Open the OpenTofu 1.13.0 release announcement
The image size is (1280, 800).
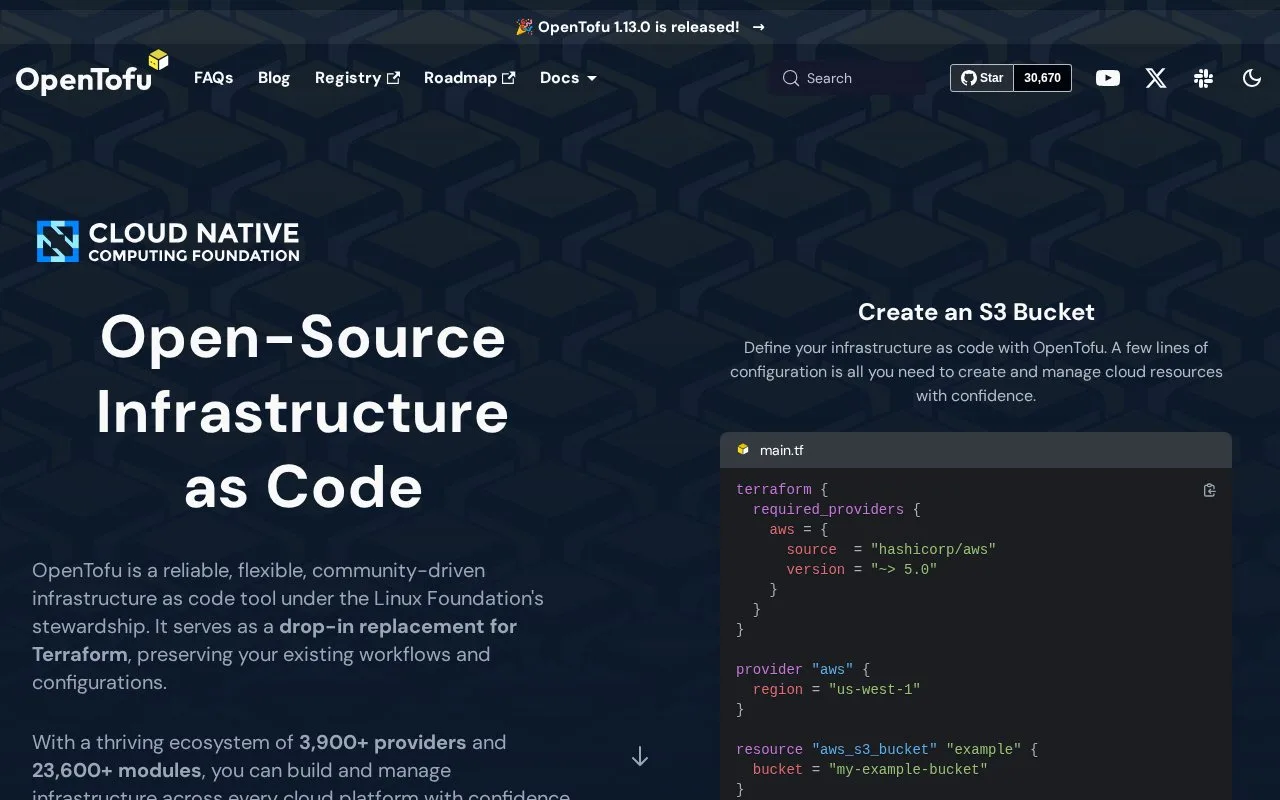coord(639,27)
